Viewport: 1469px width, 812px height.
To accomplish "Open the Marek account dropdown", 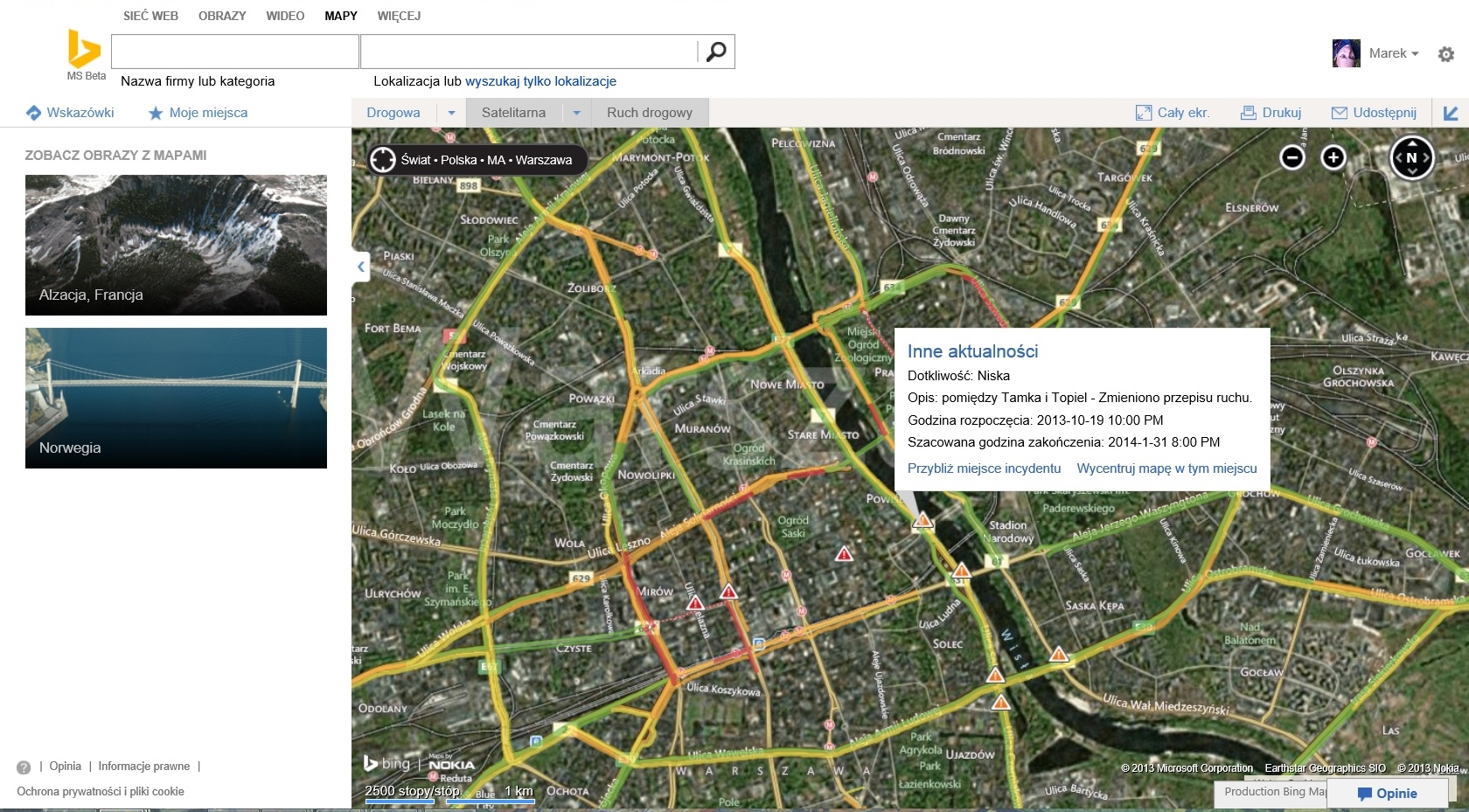I will pos(1393,53).
